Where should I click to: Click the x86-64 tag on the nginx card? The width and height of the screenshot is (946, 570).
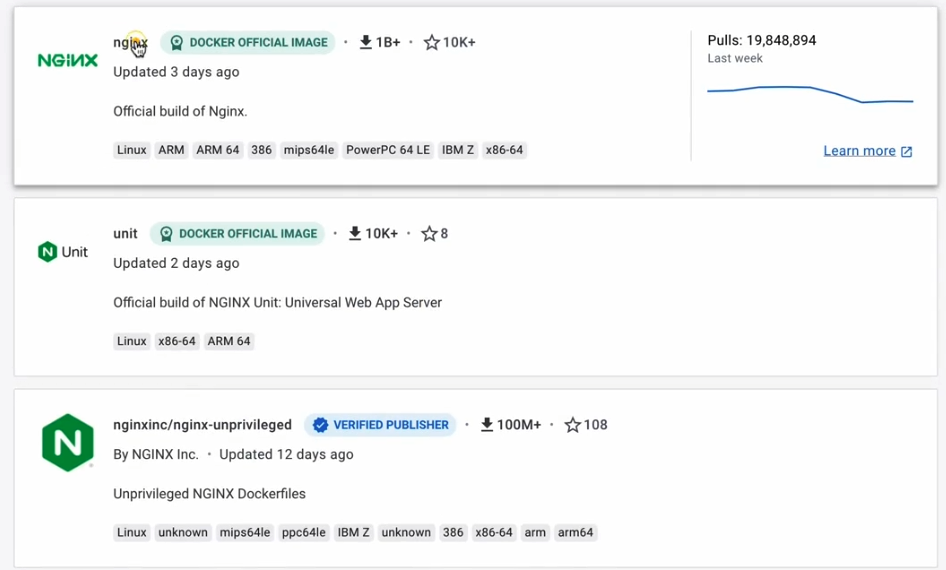[504, 150]
